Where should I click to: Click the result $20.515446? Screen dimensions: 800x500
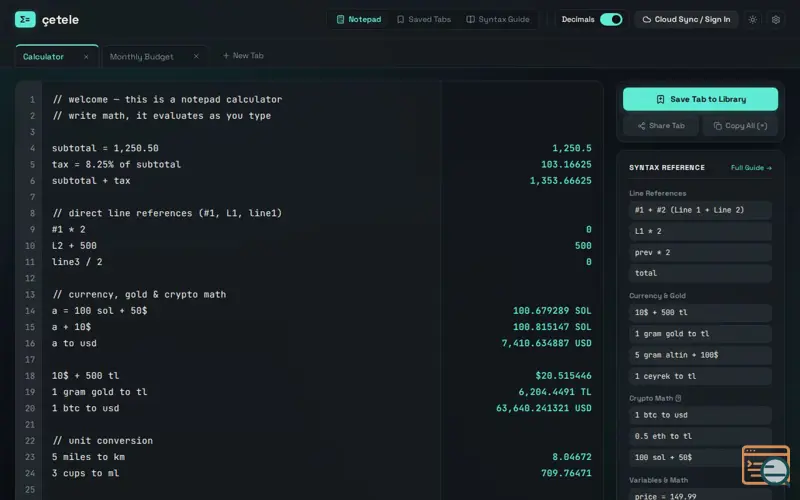click(563, 376)
